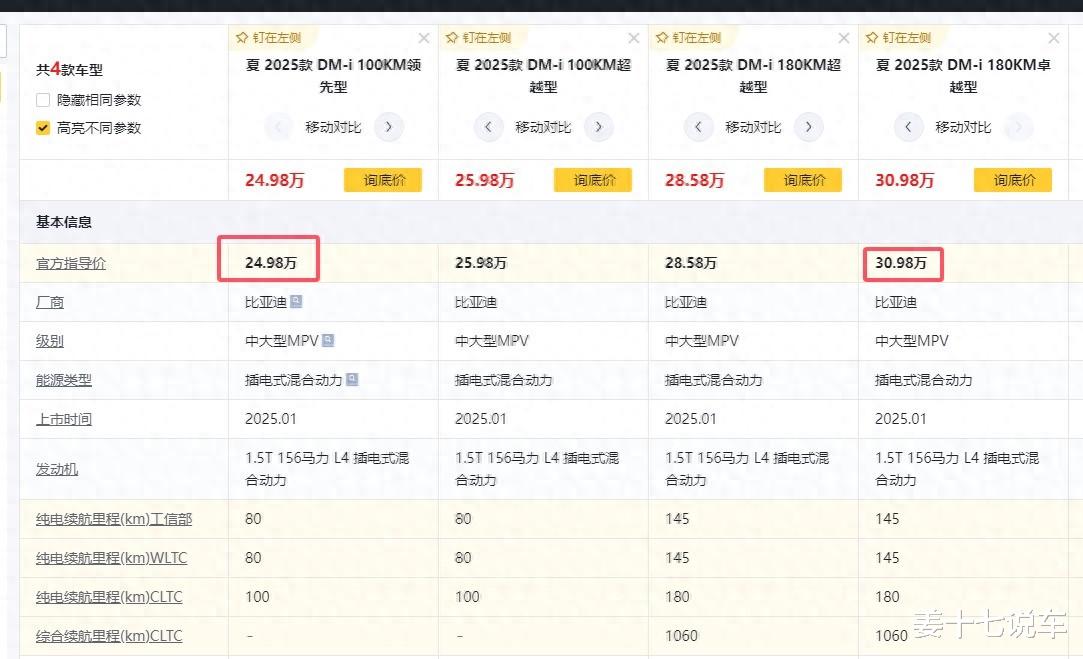Screen dimensions: 1083x659
Task: Open the 发动机 parameter link
Action: click(x=57, y=469)
